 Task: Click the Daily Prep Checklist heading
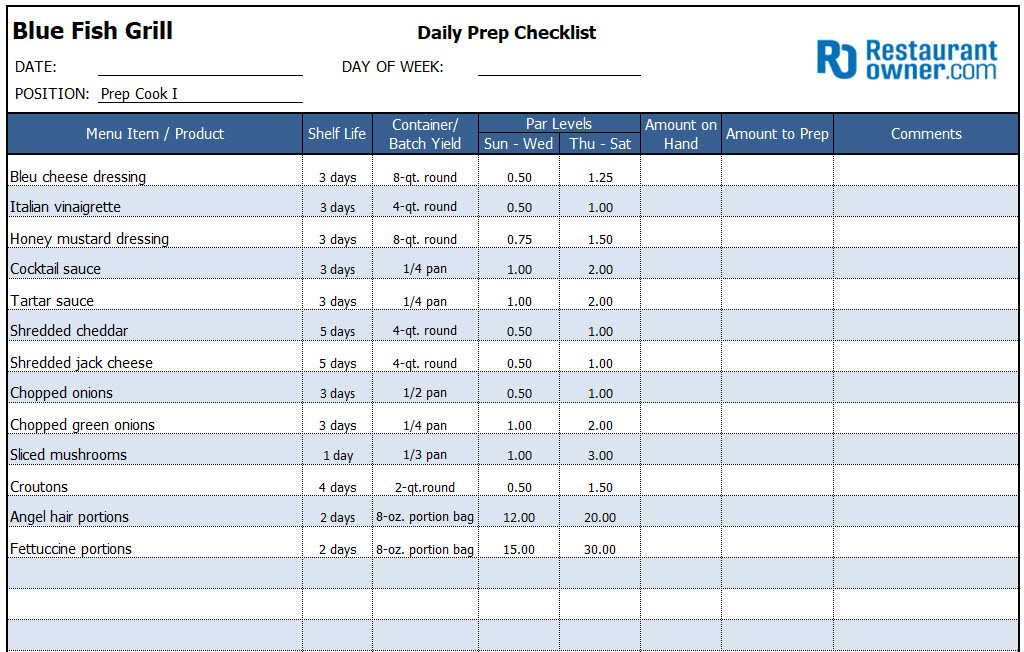[506, 33]
